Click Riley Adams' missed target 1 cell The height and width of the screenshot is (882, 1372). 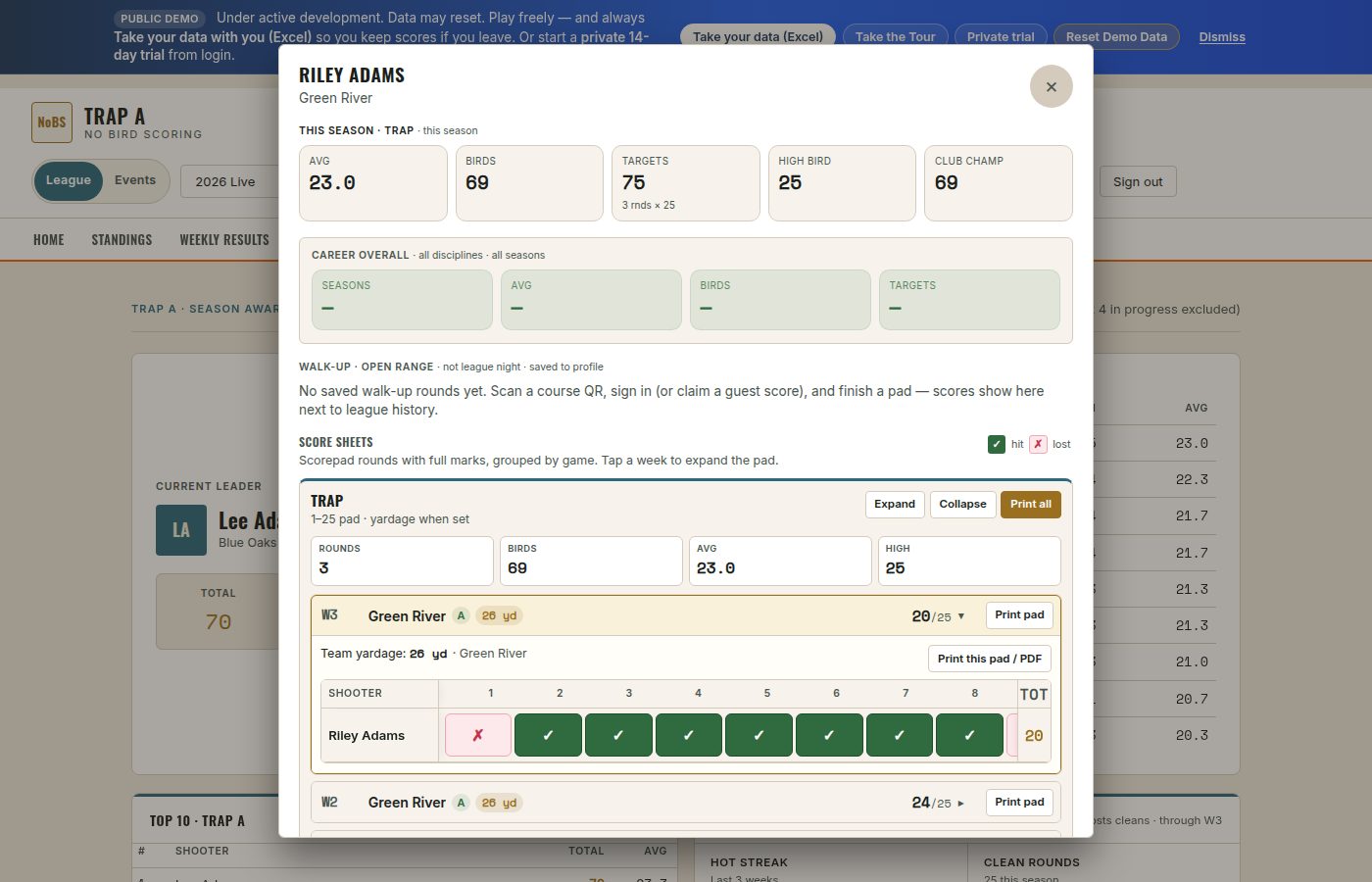[x=478, y=735]
